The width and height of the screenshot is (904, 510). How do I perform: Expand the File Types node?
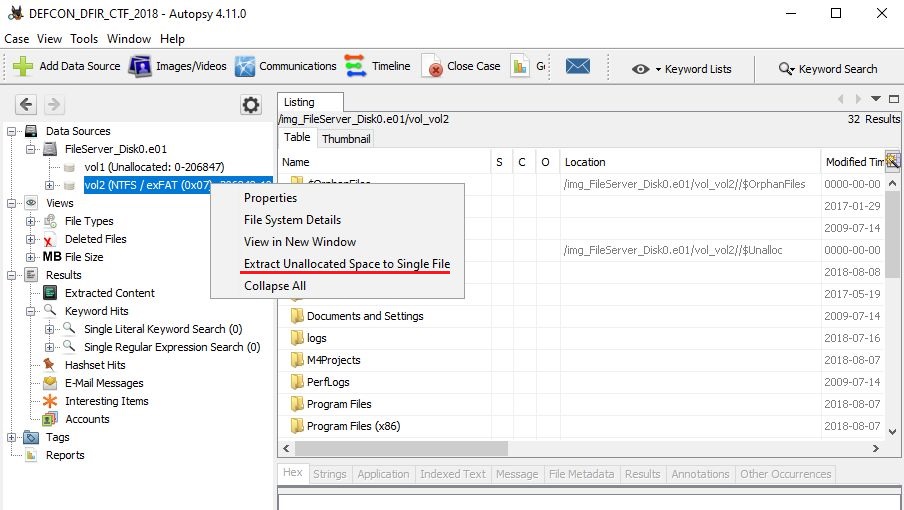[30, 221]
